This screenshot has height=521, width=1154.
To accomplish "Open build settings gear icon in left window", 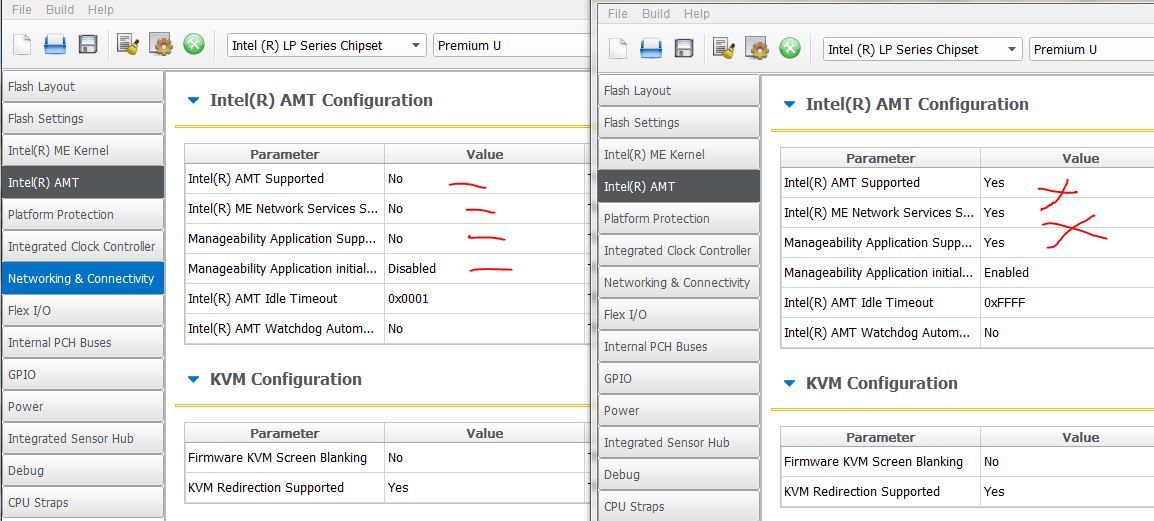I will 160,45.
